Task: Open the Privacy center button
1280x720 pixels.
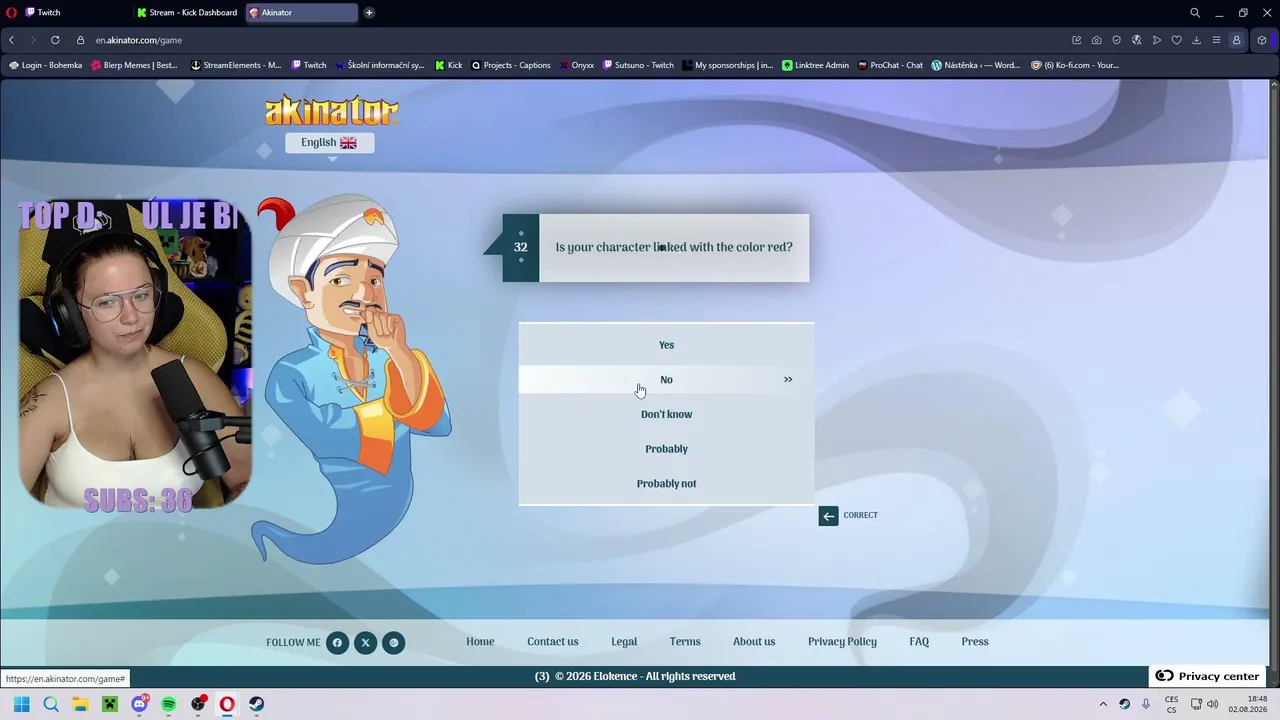Action: [1207, 676]
